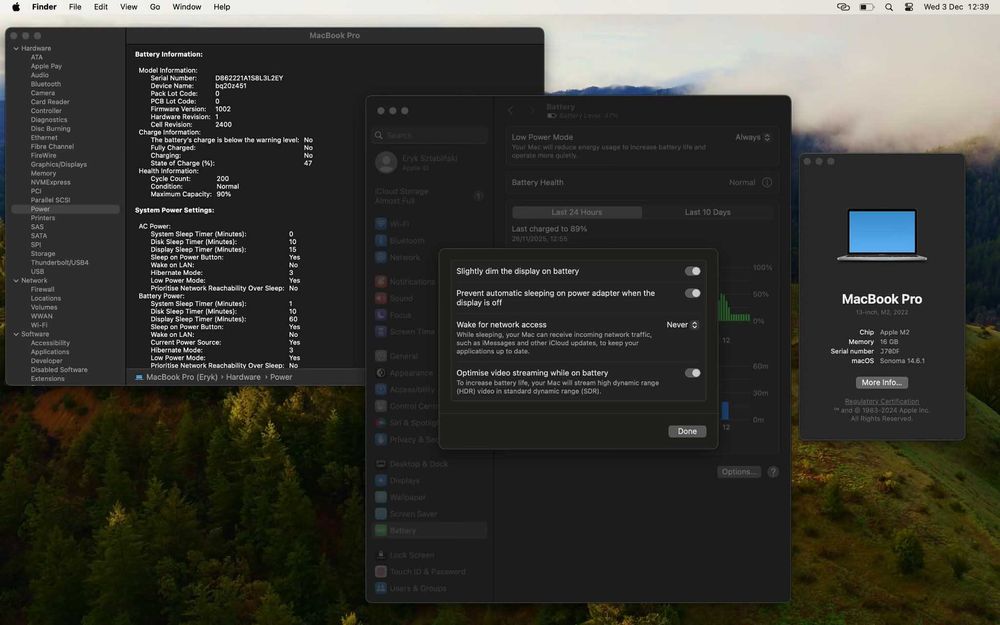Image resolution: width=1000 pixels, height=625 pixels.
Task: Click the Displays icon in the Settings sidebar
Action: 381,480
